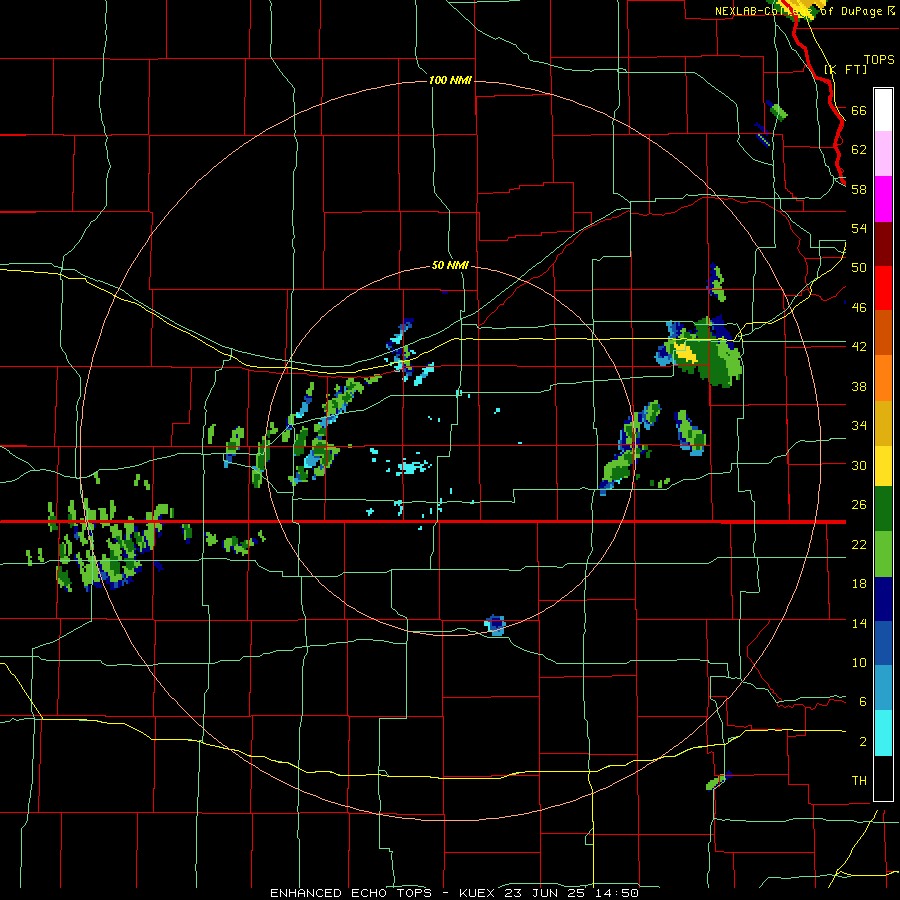Select the dark green legend swatch
Screen dimensions: 900x900
883,509
